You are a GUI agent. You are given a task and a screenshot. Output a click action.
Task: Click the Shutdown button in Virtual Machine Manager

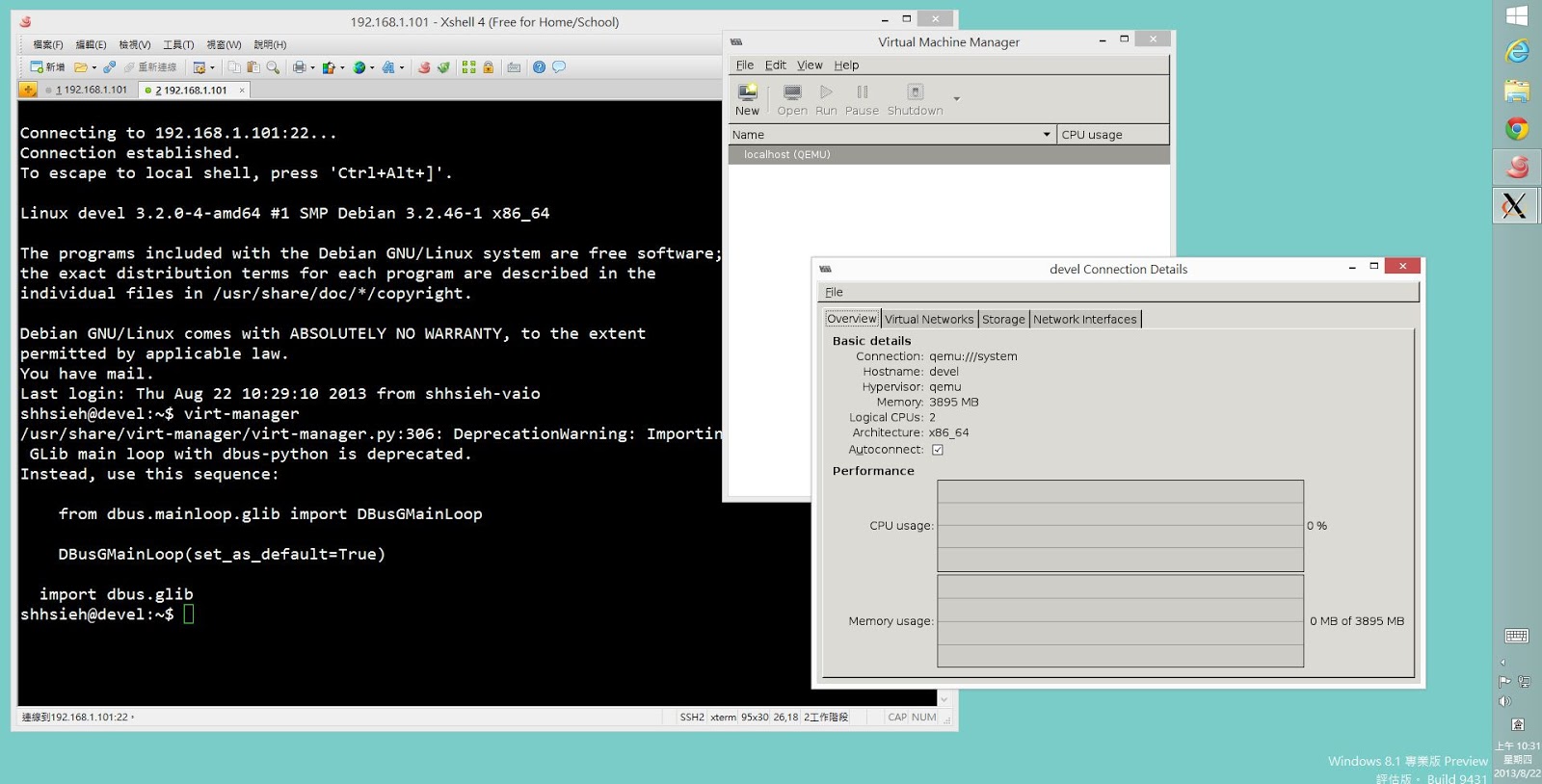point(916,99)
